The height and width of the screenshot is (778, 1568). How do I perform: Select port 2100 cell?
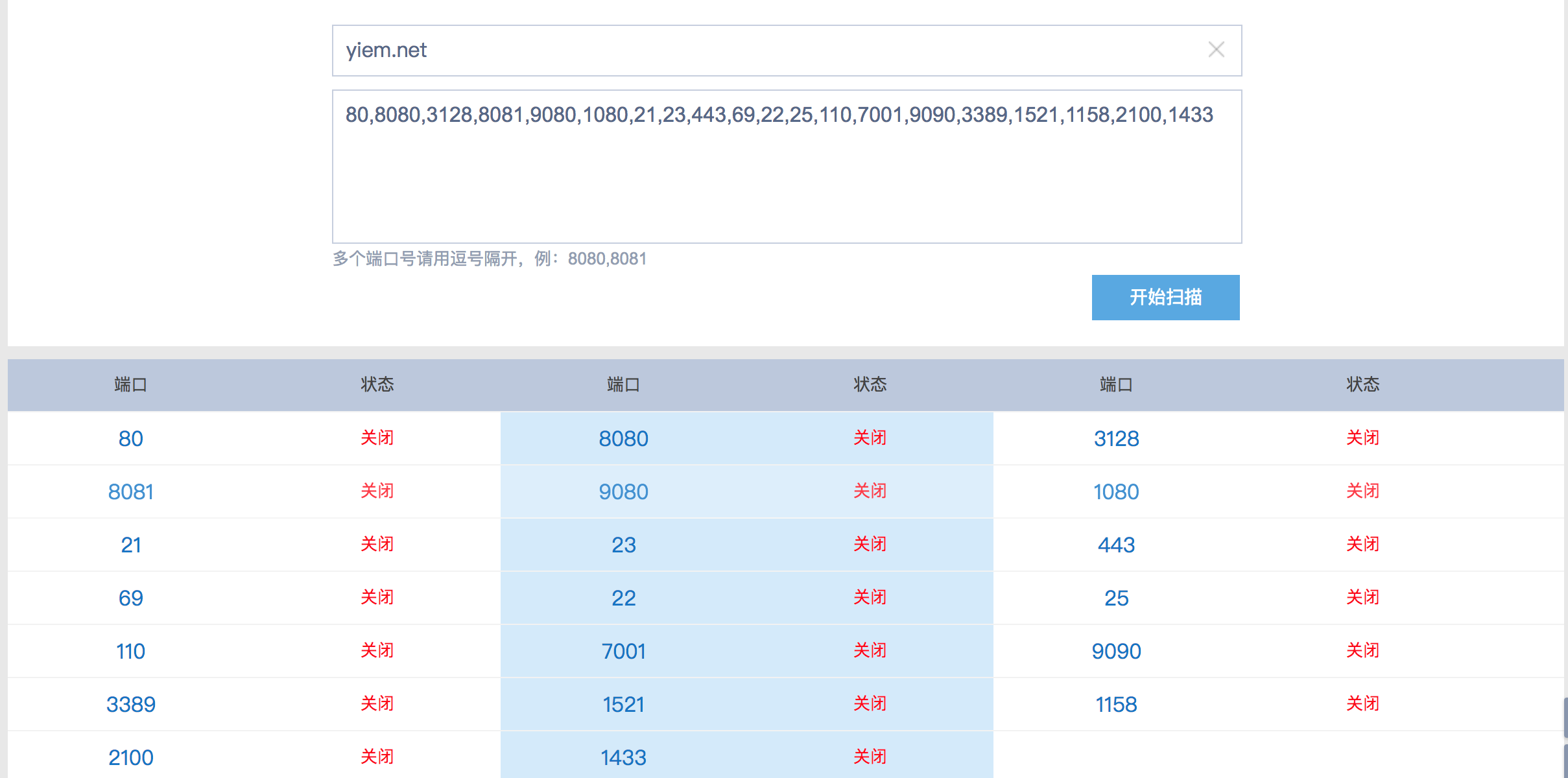tap(130, 758)
